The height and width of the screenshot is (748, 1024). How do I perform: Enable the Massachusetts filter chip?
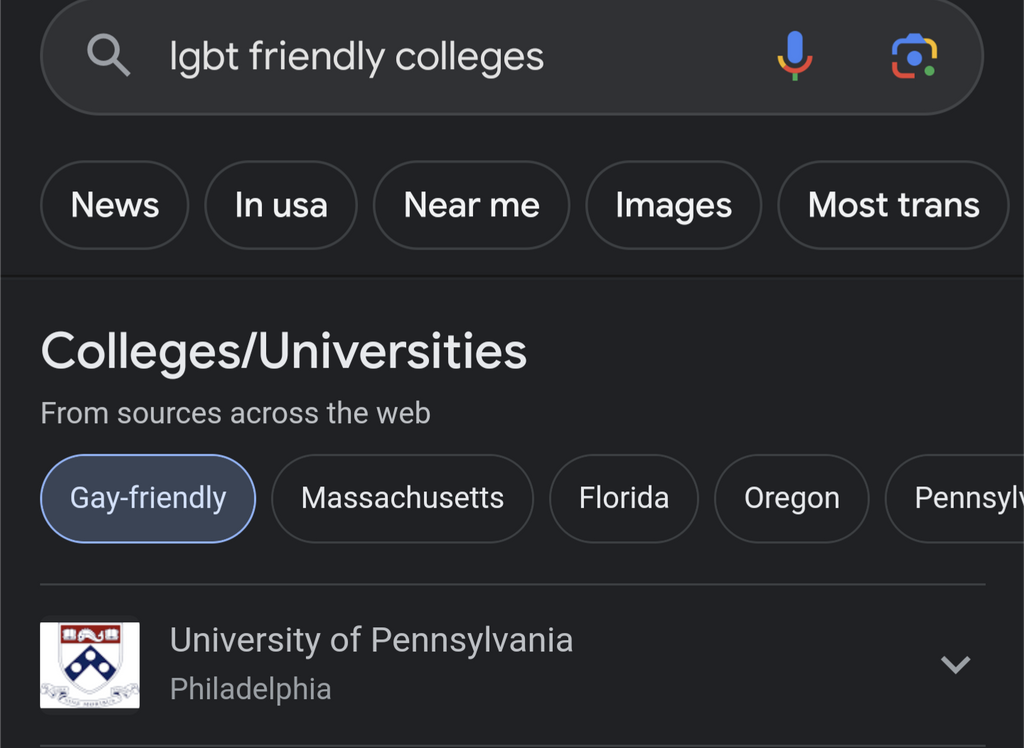[x=402, y=498]
